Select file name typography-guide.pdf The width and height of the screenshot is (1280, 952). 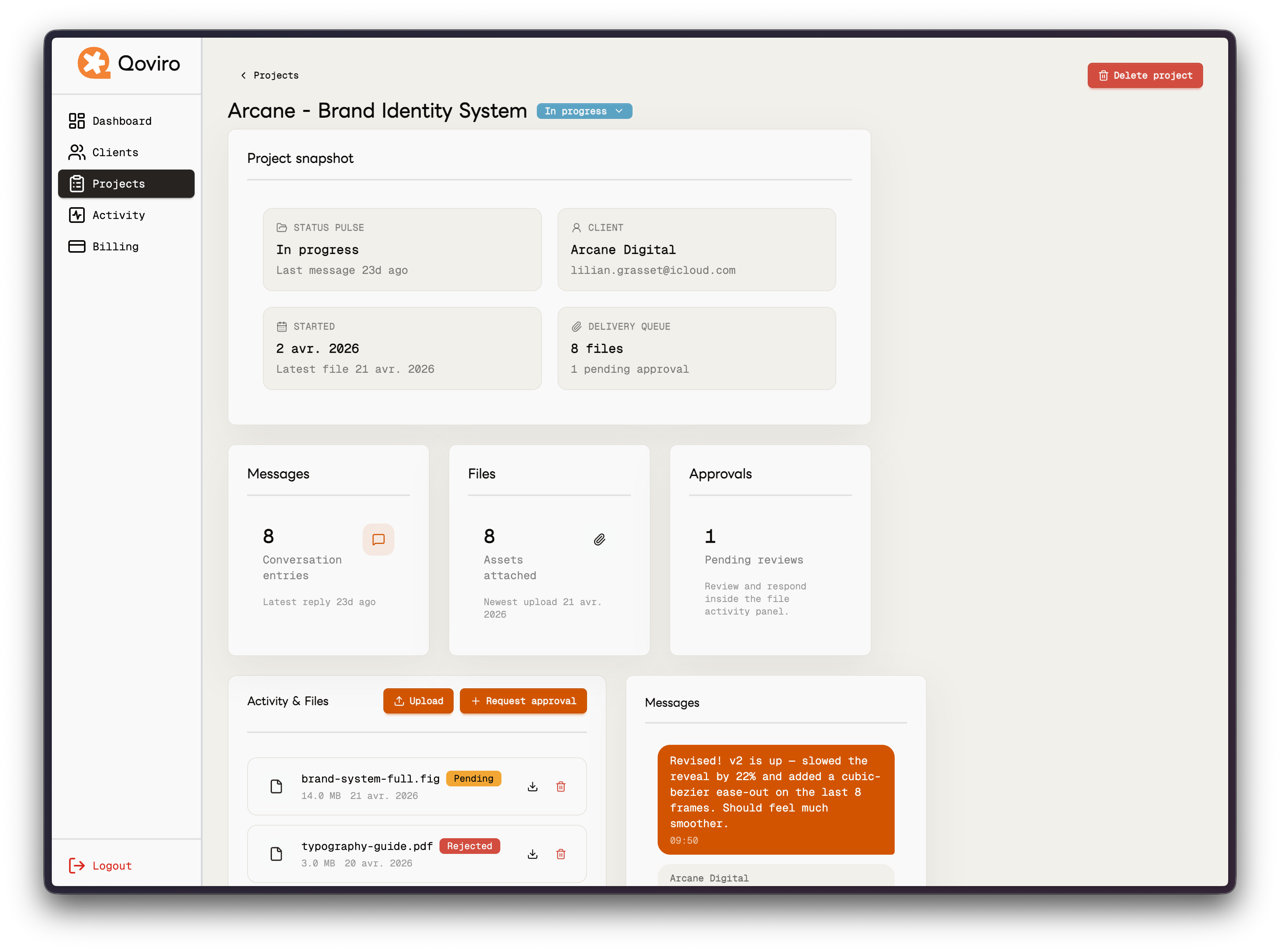coord(367,846)
